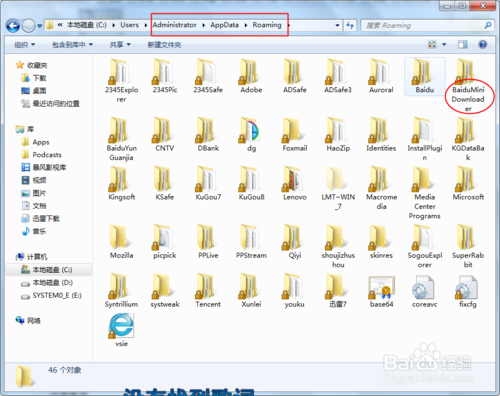Screen dimensions: 500x396
Task: Open the BaiduYunGuanjia folder
Action: coord(121,139)
